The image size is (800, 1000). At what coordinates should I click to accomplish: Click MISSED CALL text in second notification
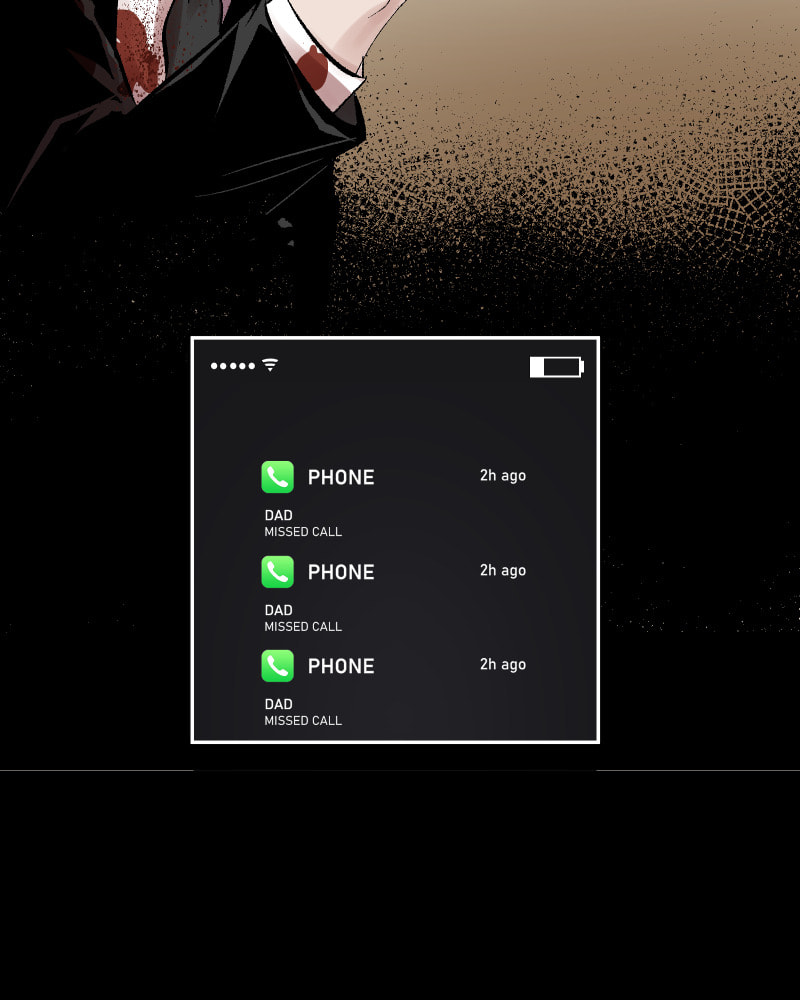[x=303, y=627]
